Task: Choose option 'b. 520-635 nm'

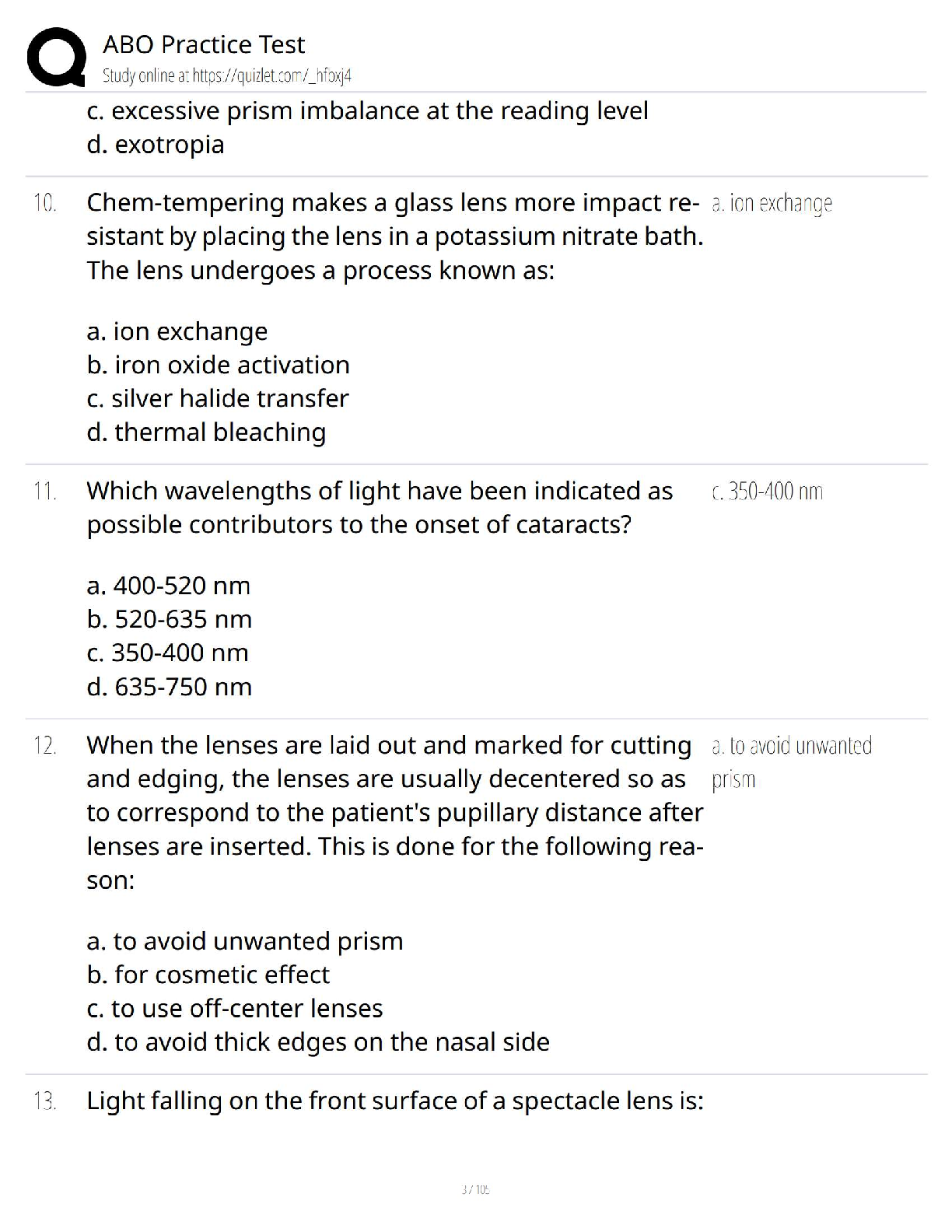Action: pos(170,619)
